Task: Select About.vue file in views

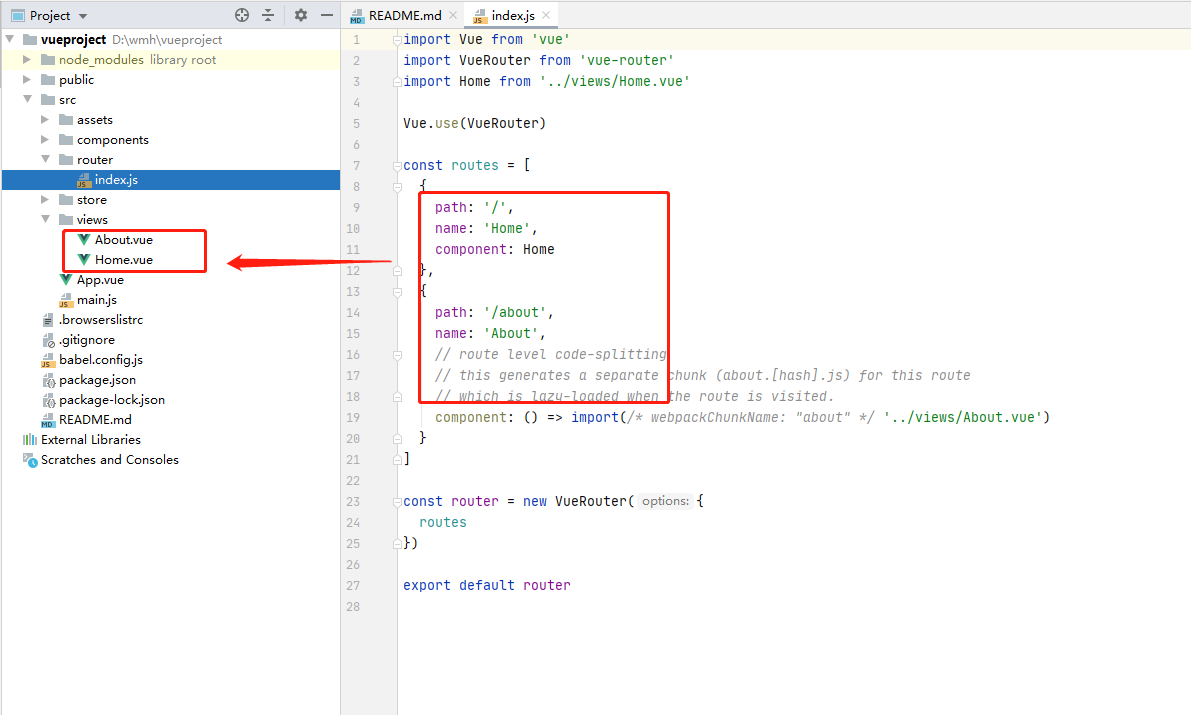Action: [123, 239]
